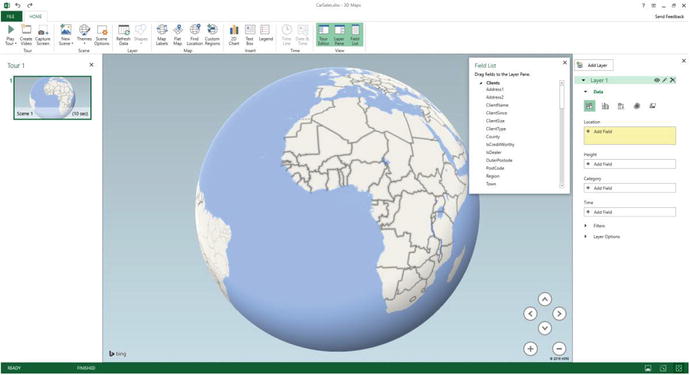Switch to Flat Map view

(178, 35)
